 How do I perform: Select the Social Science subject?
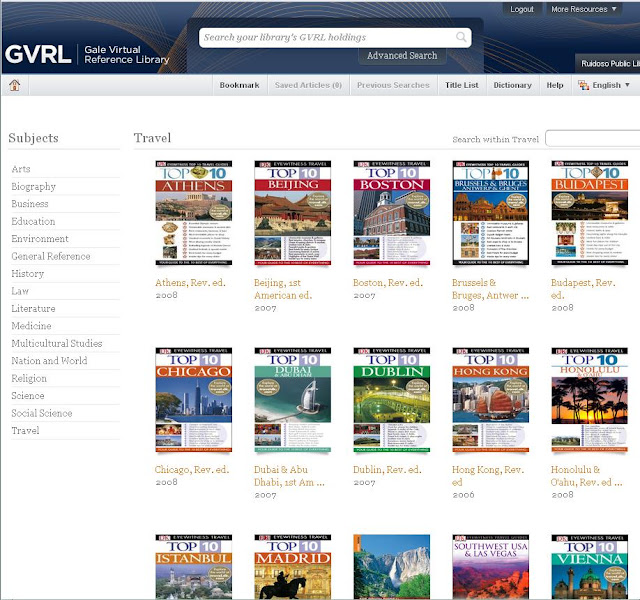pos(42,413)
